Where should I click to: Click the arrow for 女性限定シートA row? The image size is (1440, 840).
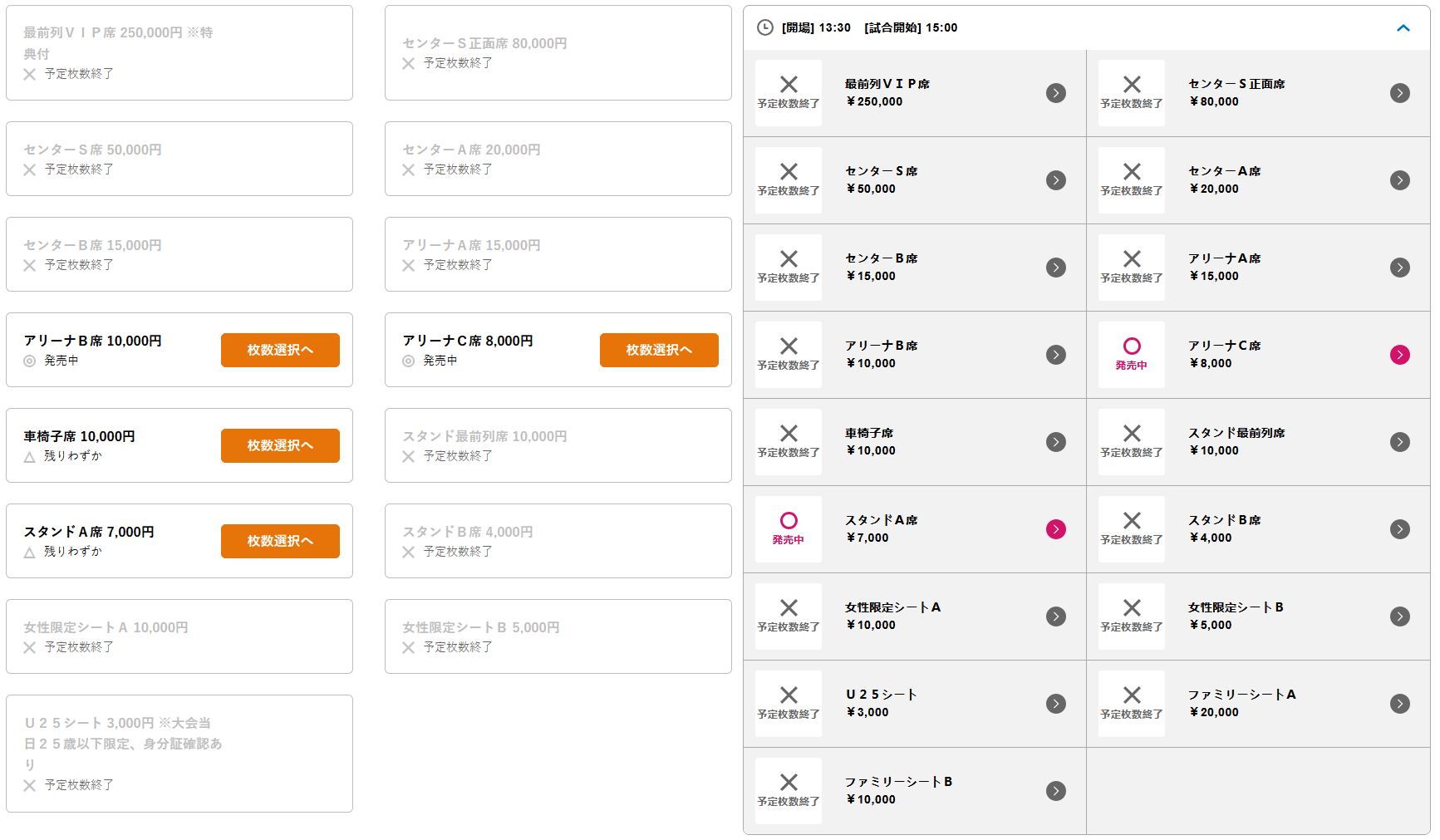pos(1055,616)
